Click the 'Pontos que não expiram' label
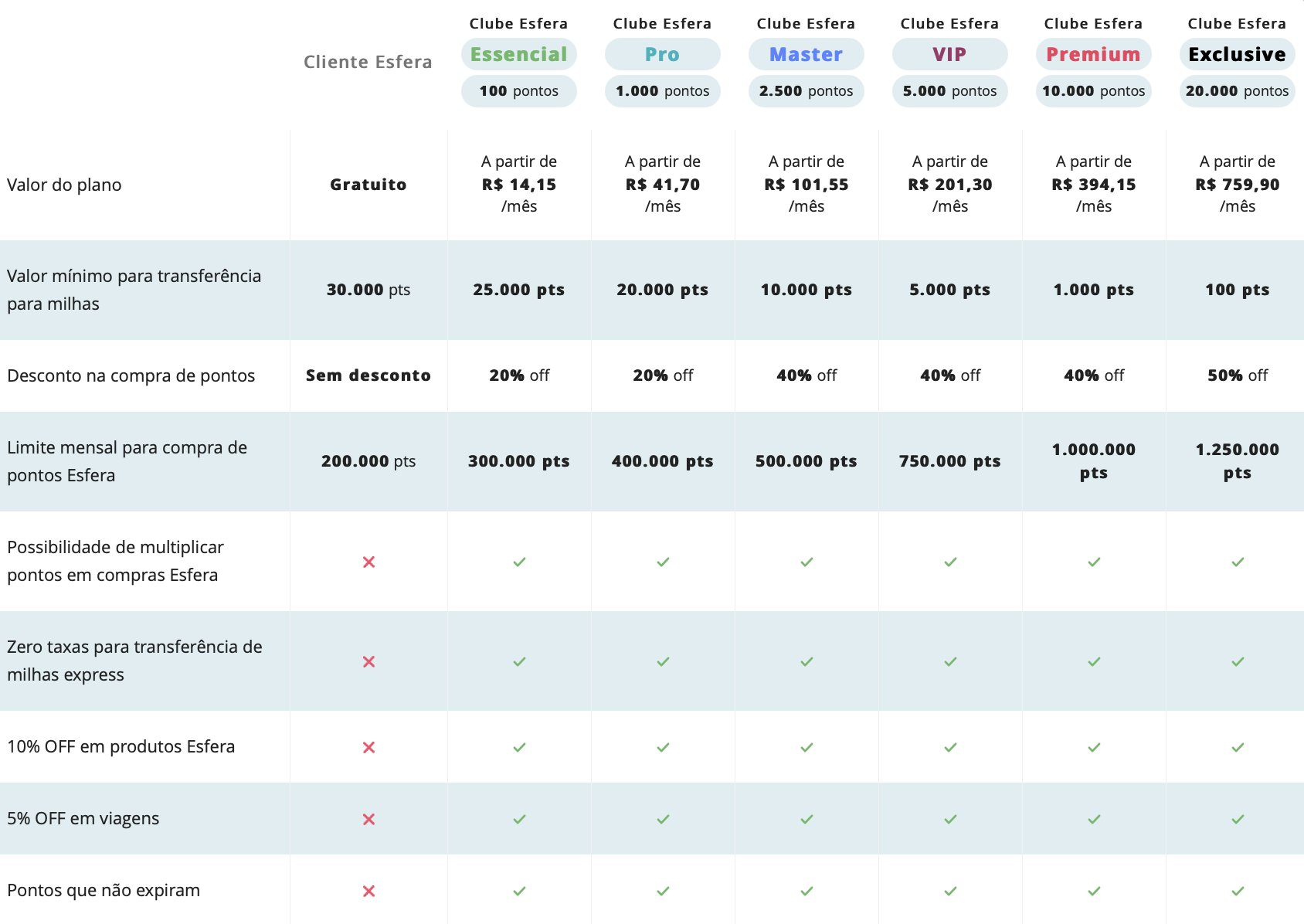 pyautogui.click(x=104, y=890)
